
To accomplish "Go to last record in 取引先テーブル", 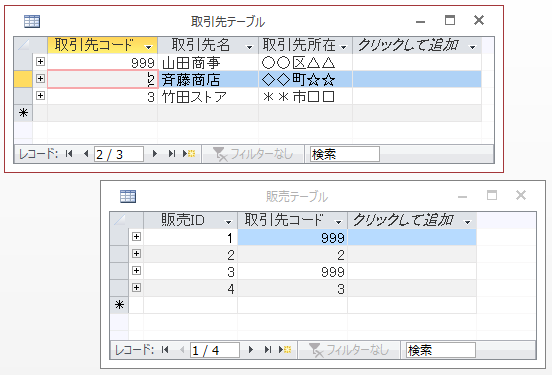I will pyautogui.click(x=171, y=154).
